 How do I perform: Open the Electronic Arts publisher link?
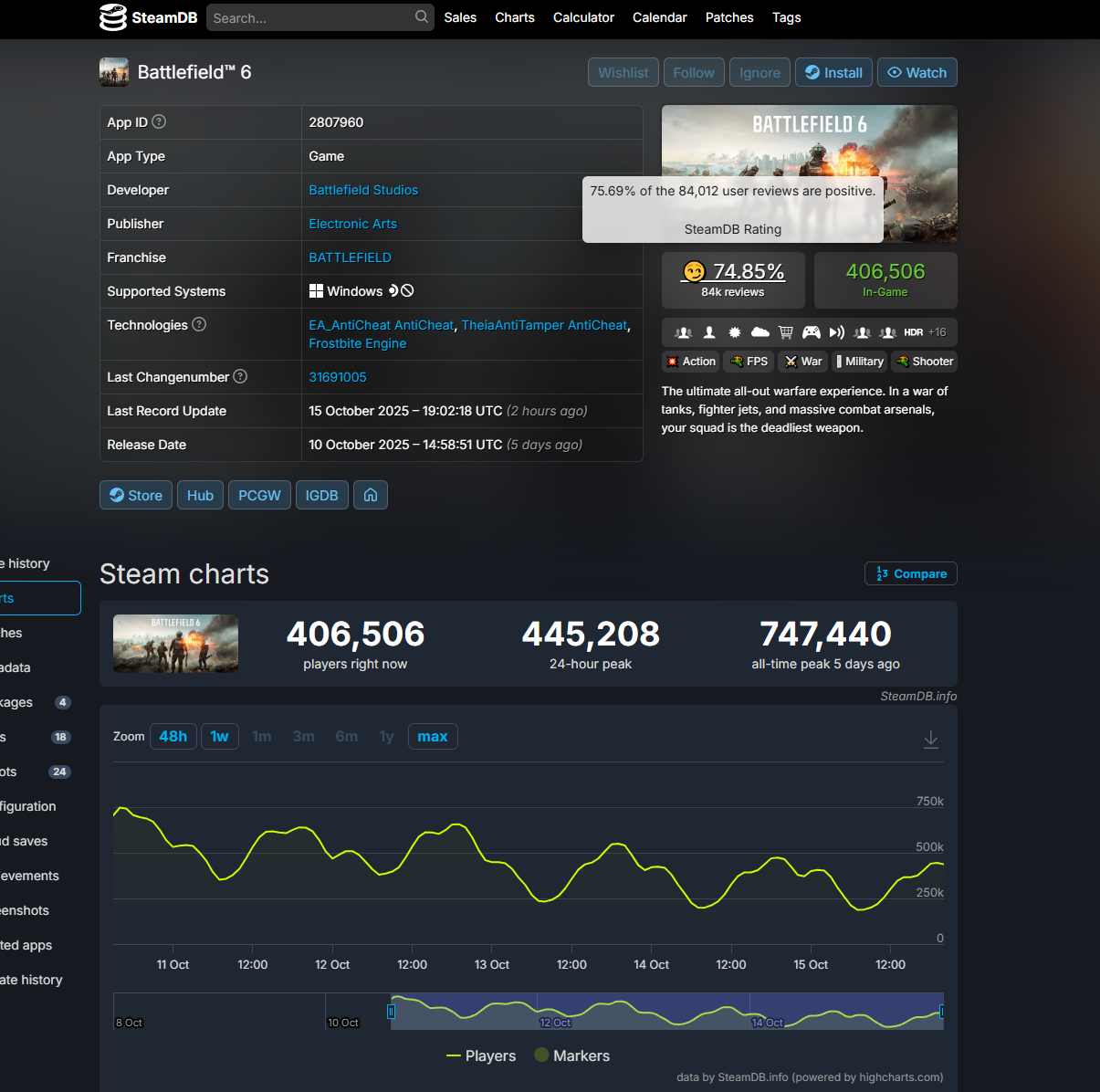(x=352, y=224)
